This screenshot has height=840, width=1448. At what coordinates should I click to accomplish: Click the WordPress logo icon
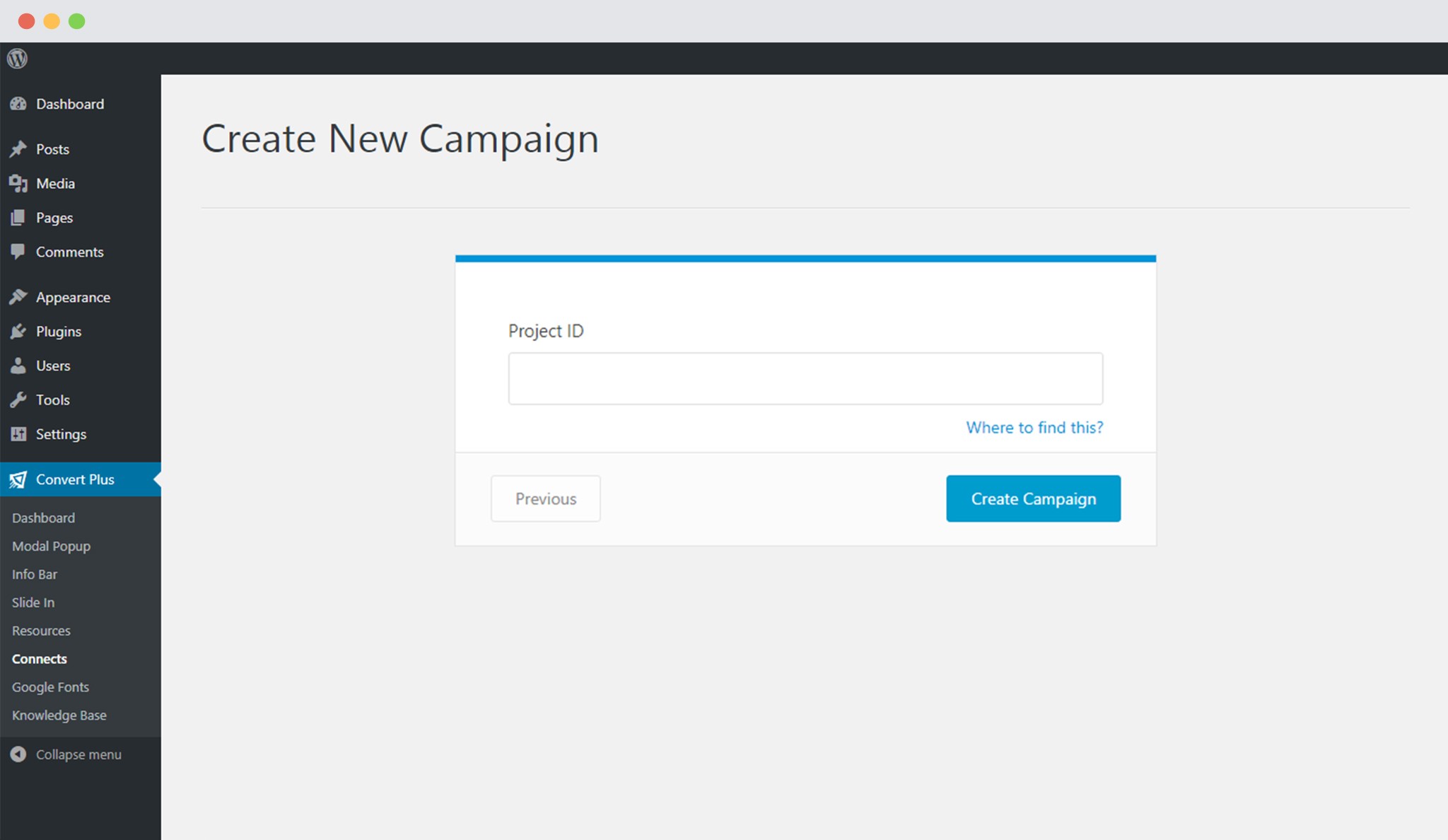tap(18, 59)
